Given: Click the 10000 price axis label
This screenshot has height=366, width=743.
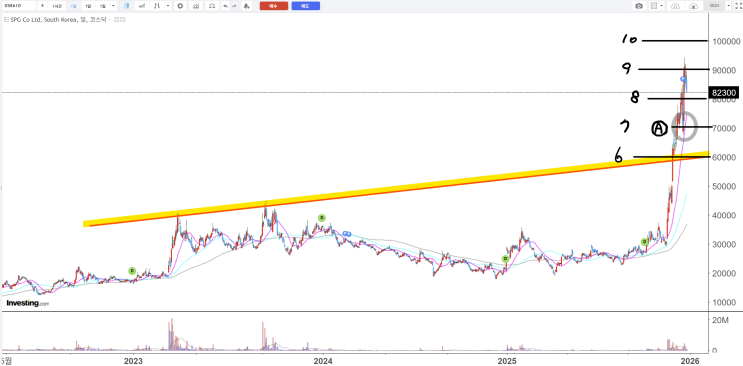Looking at the screenshot, I should click(725, 302).
